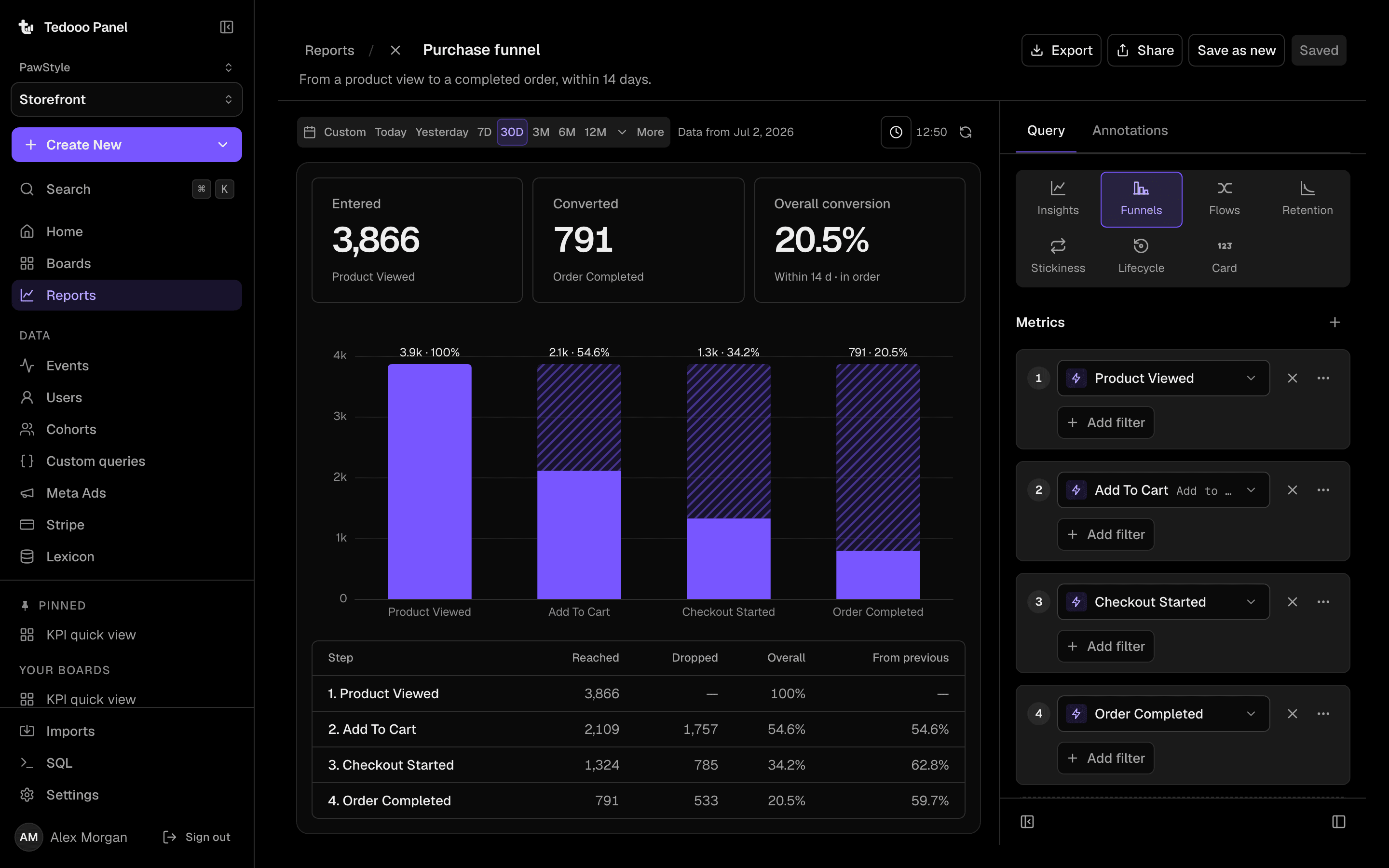This screenshot has height=868, width=1389.
Task: Select the 7D date range
Action: pyautogui.click(x=484, y=132)
